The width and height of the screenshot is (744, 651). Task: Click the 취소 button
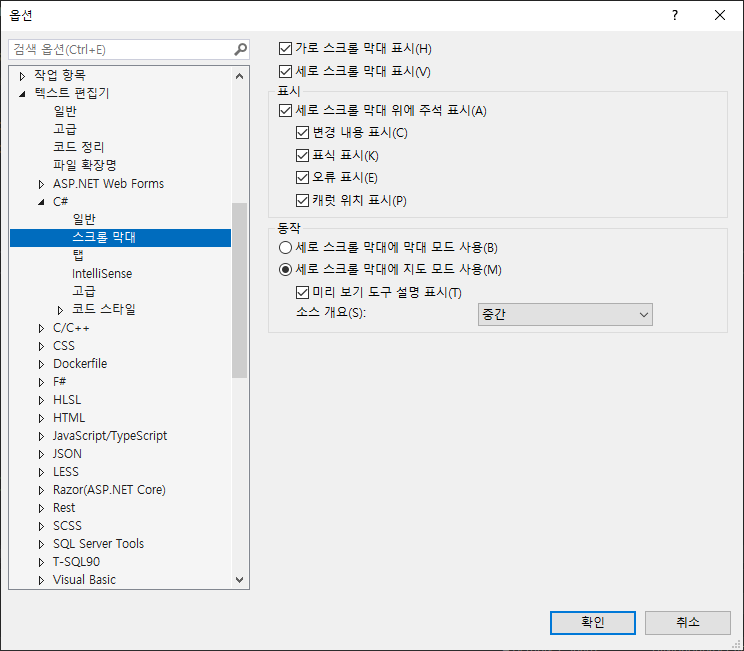(x=688, y=623)
